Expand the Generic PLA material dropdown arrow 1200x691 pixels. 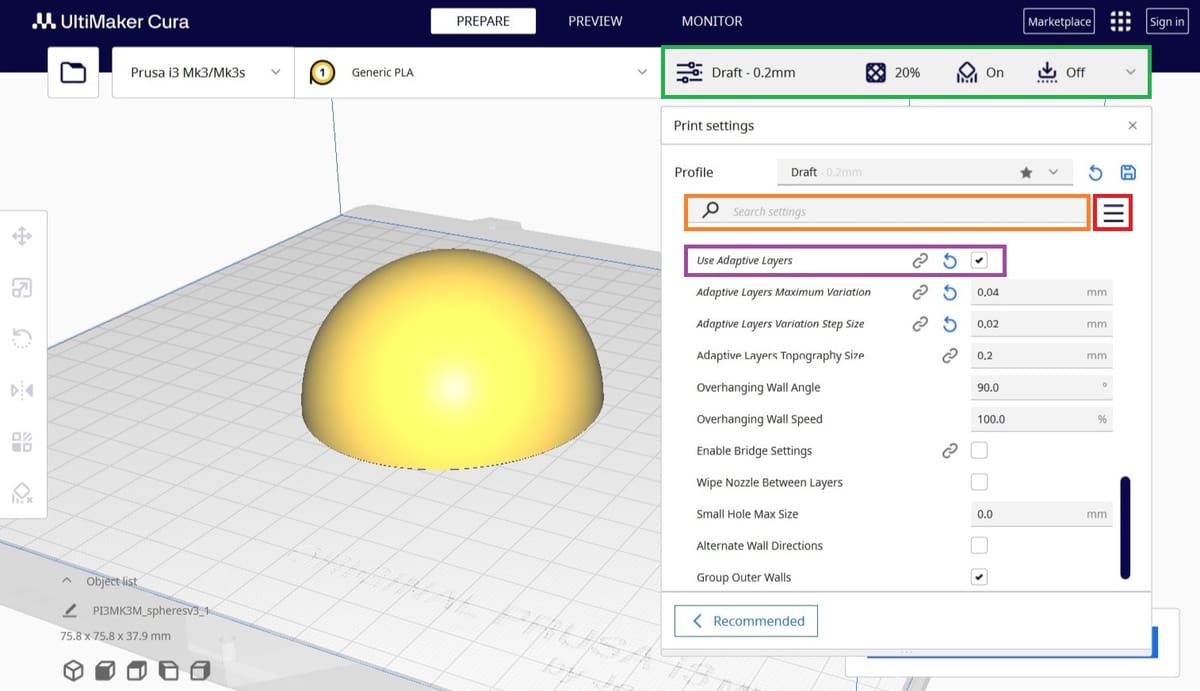pos(643,72)
